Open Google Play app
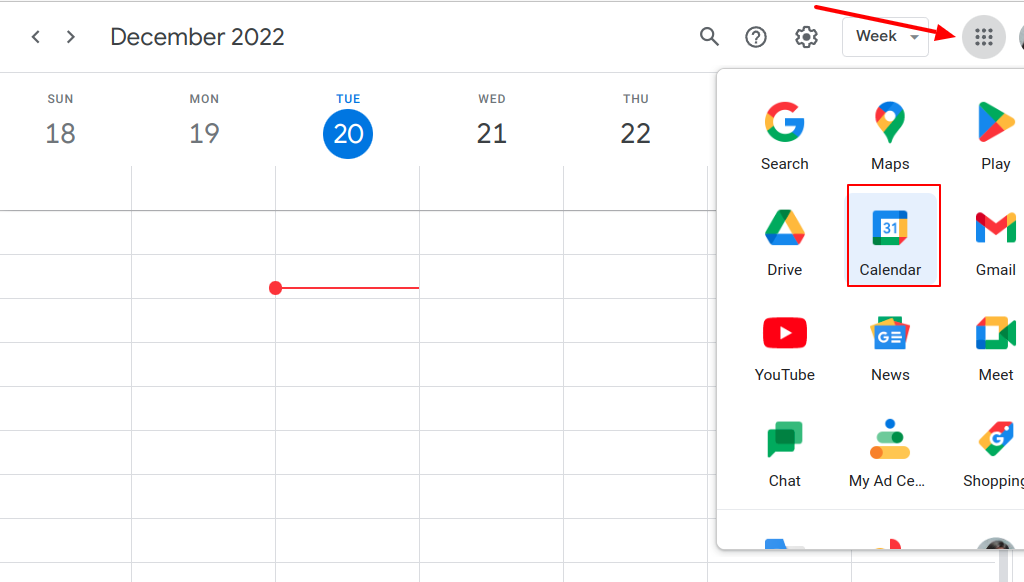 coord(995,136)
